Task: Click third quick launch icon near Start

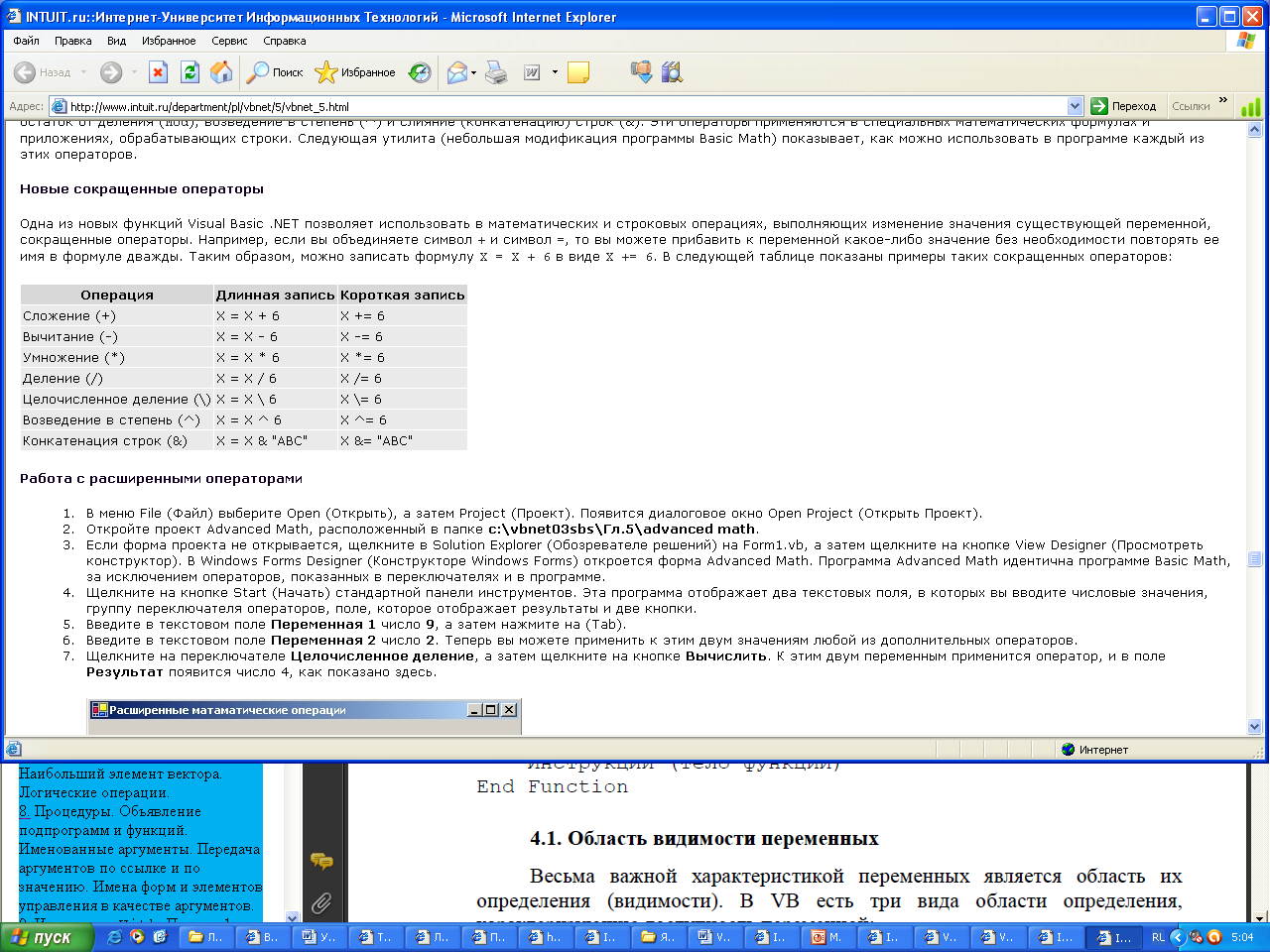Action: tap(159, 937)
